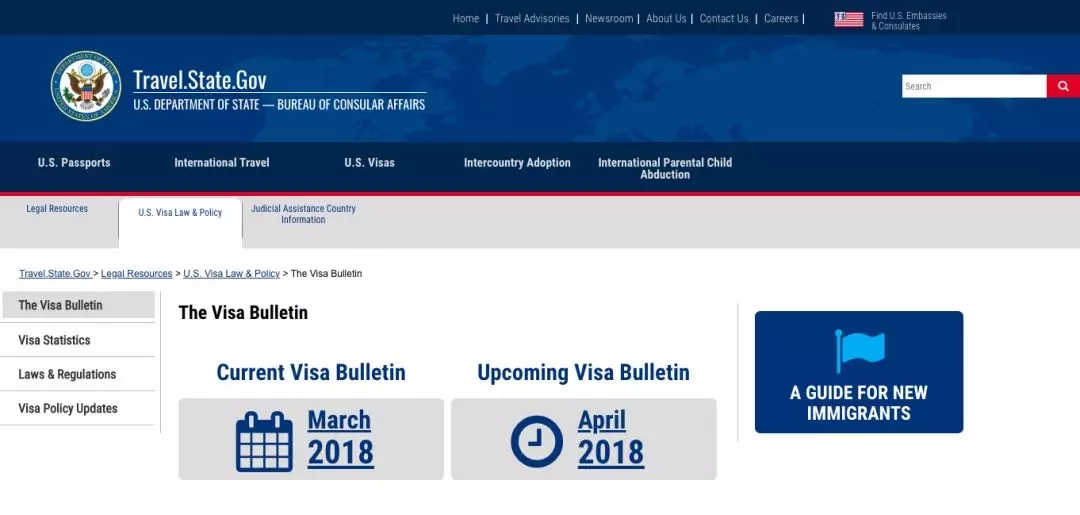The width and height of the screenshot is (1080, 515).
Task: Click the Upcoming Visa Bulletin heading
Action: click(583, 372)
